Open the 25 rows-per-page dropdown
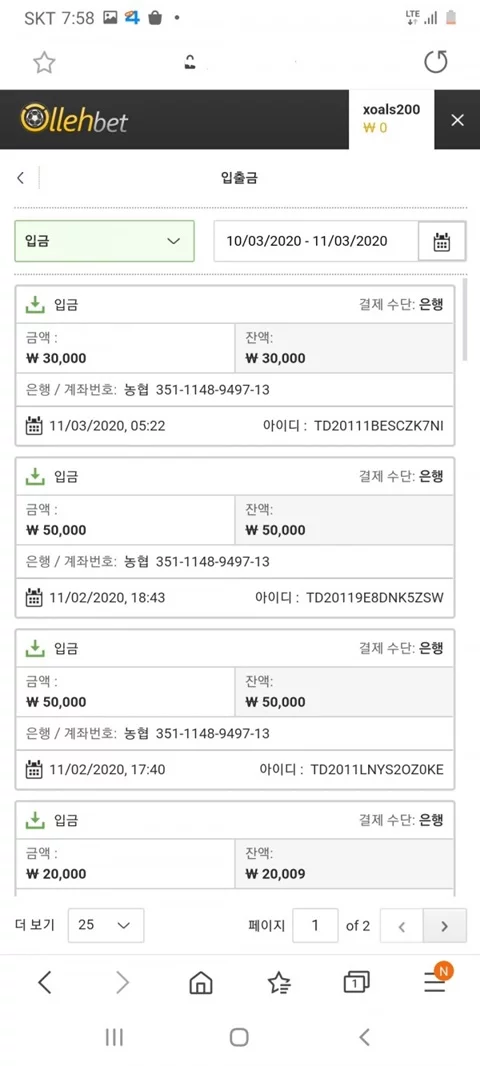The height and width of the screenshot is (1066, 480). 106,925
